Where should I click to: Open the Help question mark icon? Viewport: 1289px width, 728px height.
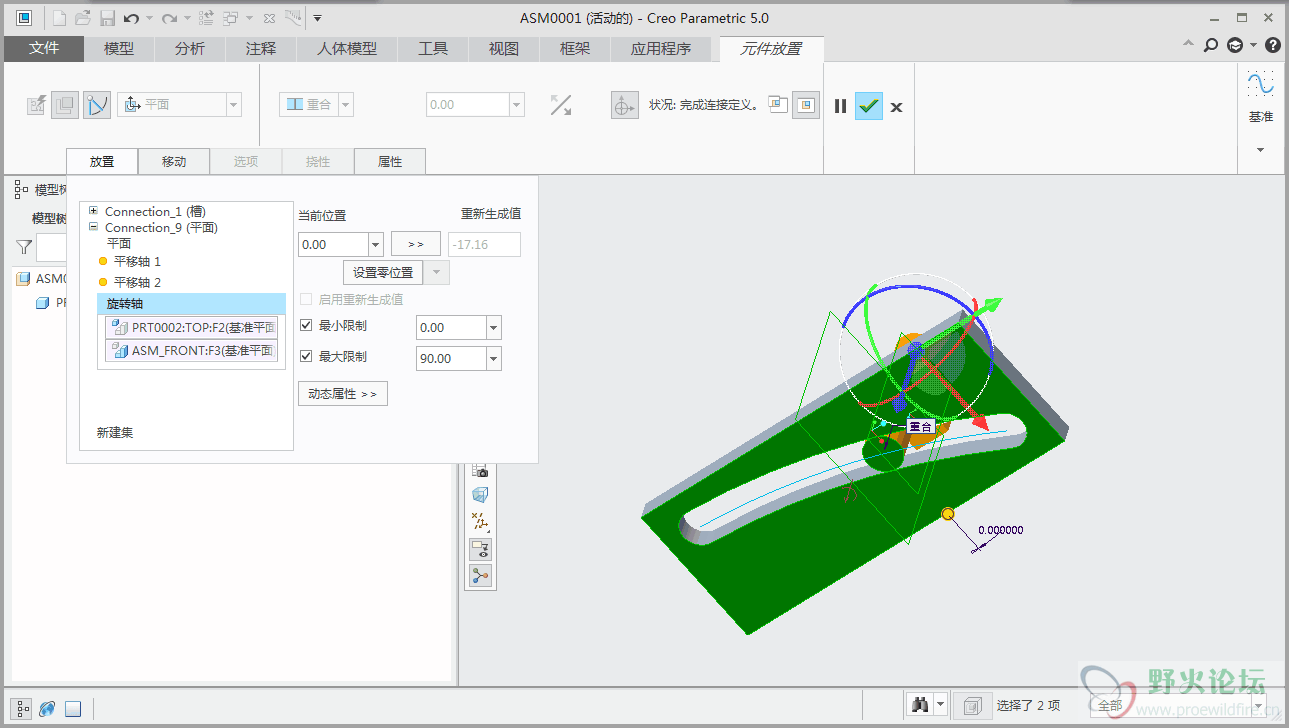pos(1273,45)
